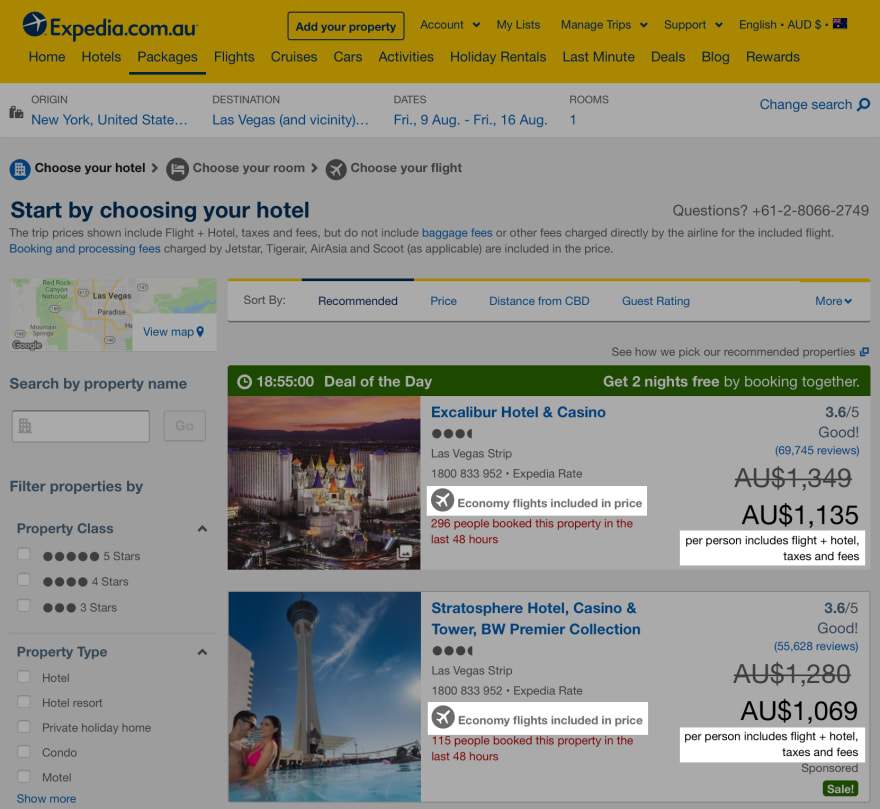Open the Packages tab
The width and height of the screenshot is (880, 809).
pyautogui.click(x=167, y=57)
